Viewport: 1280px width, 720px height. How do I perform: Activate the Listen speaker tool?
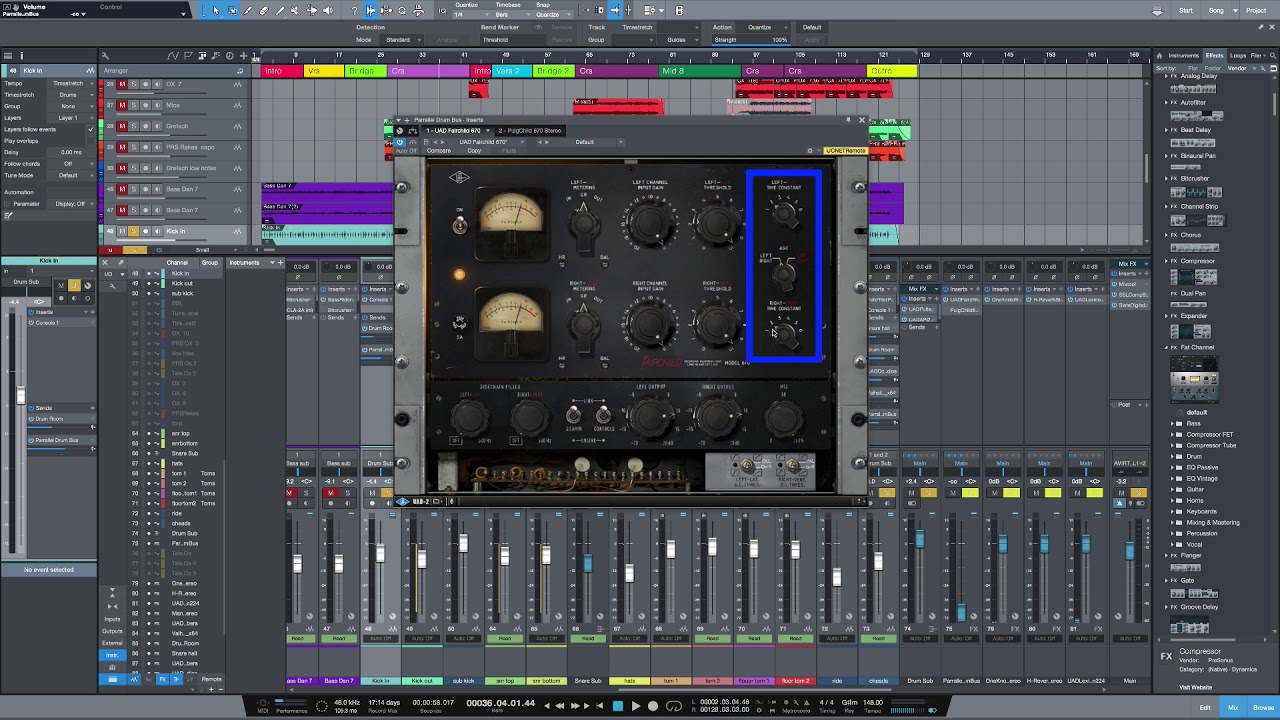pos(328,10)
